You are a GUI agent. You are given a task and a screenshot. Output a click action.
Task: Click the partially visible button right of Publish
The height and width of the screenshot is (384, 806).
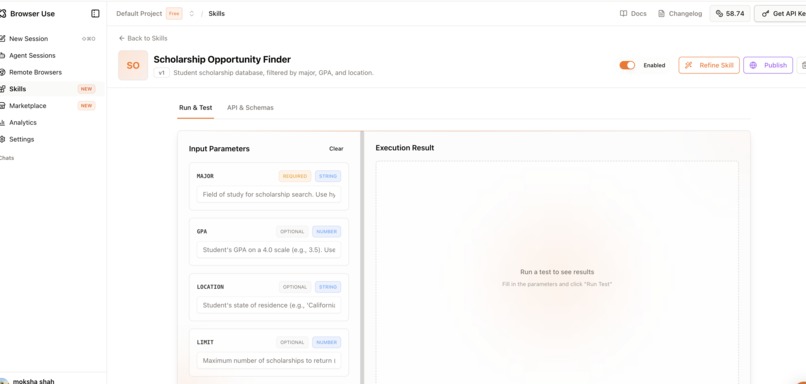(x=801, y=65)
